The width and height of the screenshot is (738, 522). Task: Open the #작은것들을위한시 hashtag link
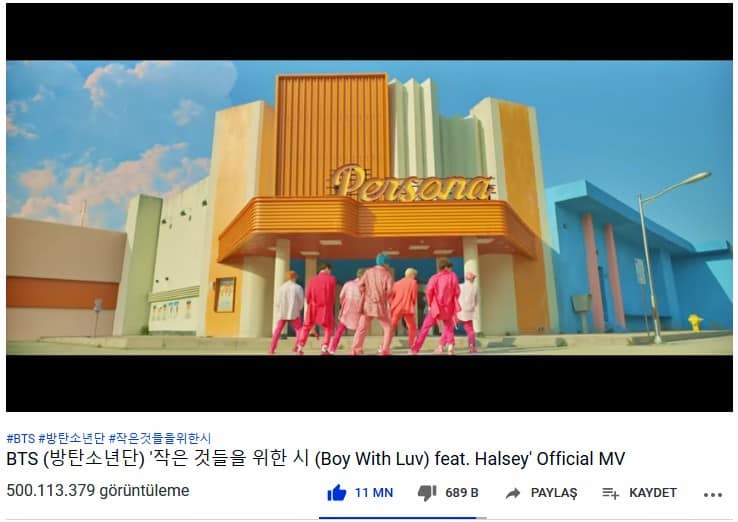pos(160,439)
